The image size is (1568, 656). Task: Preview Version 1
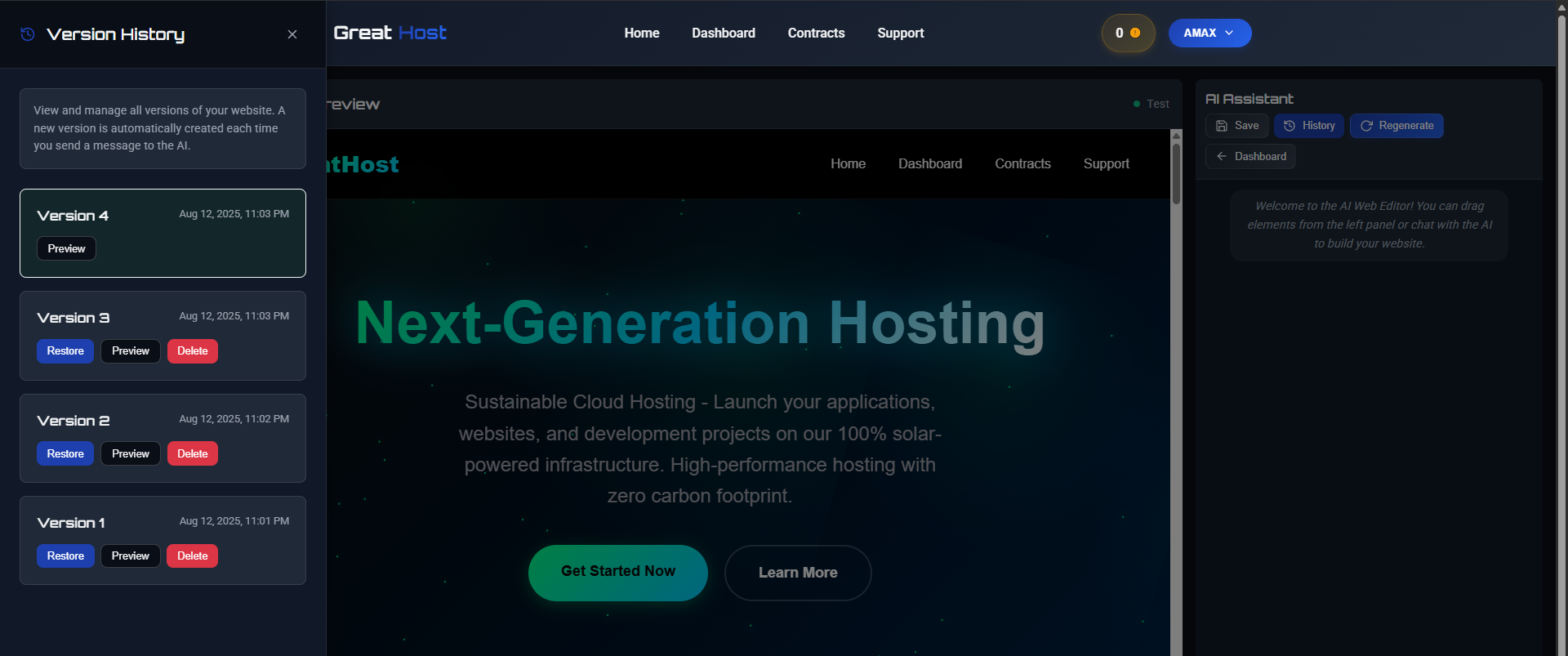(131, 556)
